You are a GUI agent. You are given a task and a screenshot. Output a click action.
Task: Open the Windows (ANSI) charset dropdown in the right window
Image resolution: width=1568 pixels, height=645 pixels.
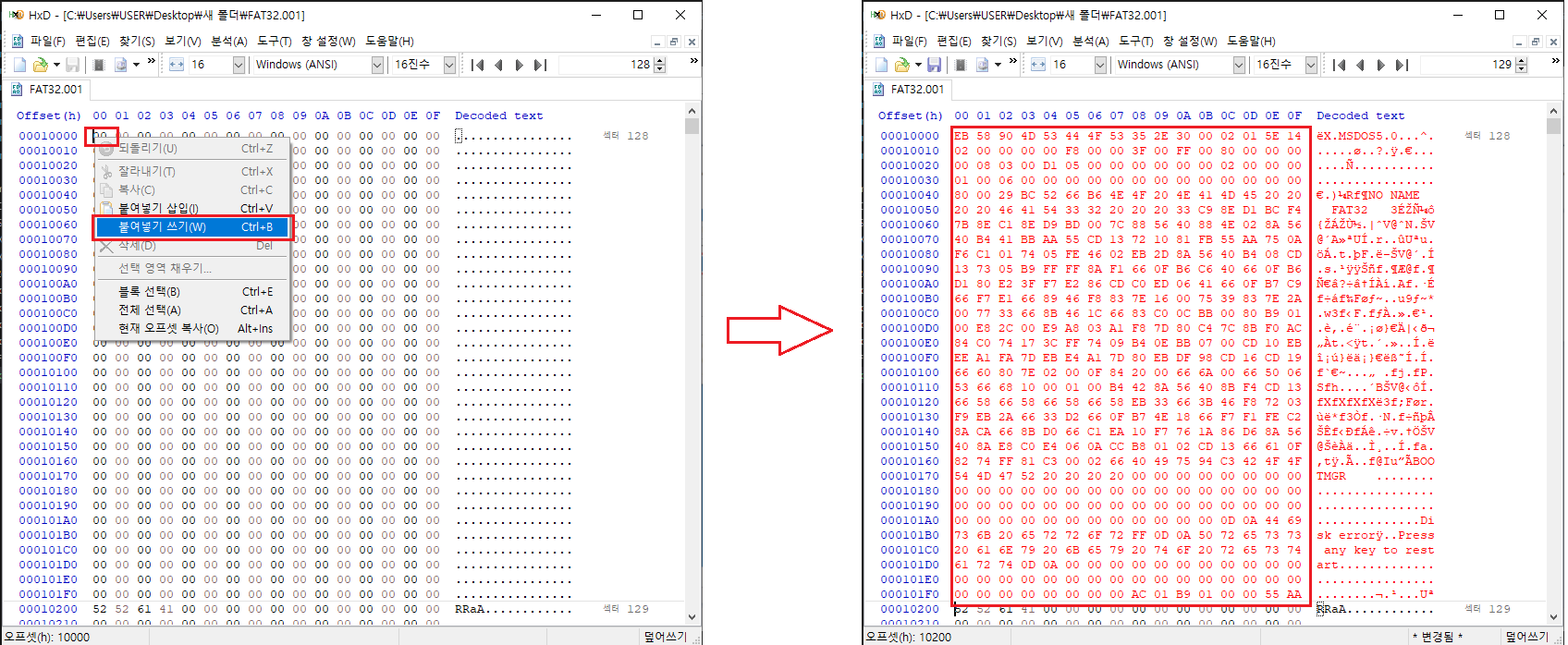(x=1239, y=65)
